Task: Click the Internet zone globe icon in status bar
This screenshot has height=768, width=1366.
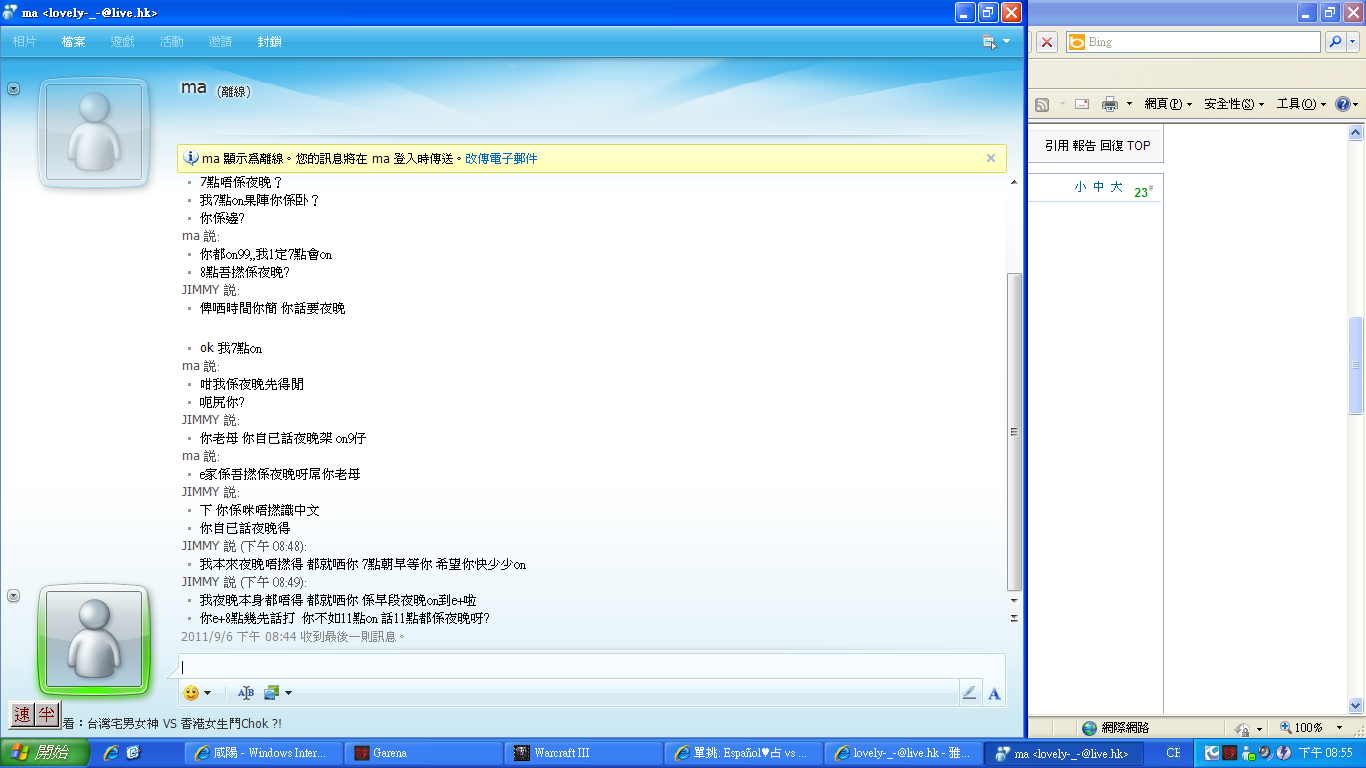Action: coord(1089,728)
